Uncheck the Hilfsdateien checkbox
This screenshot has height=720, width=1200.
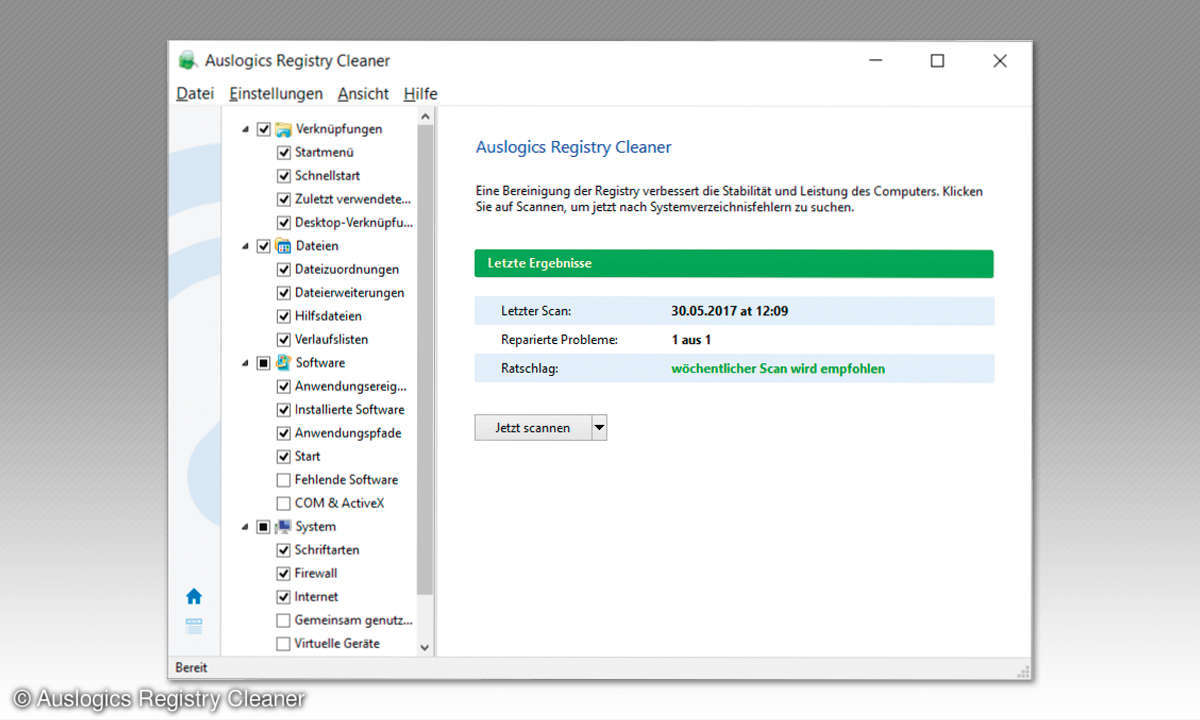point(283,316)
